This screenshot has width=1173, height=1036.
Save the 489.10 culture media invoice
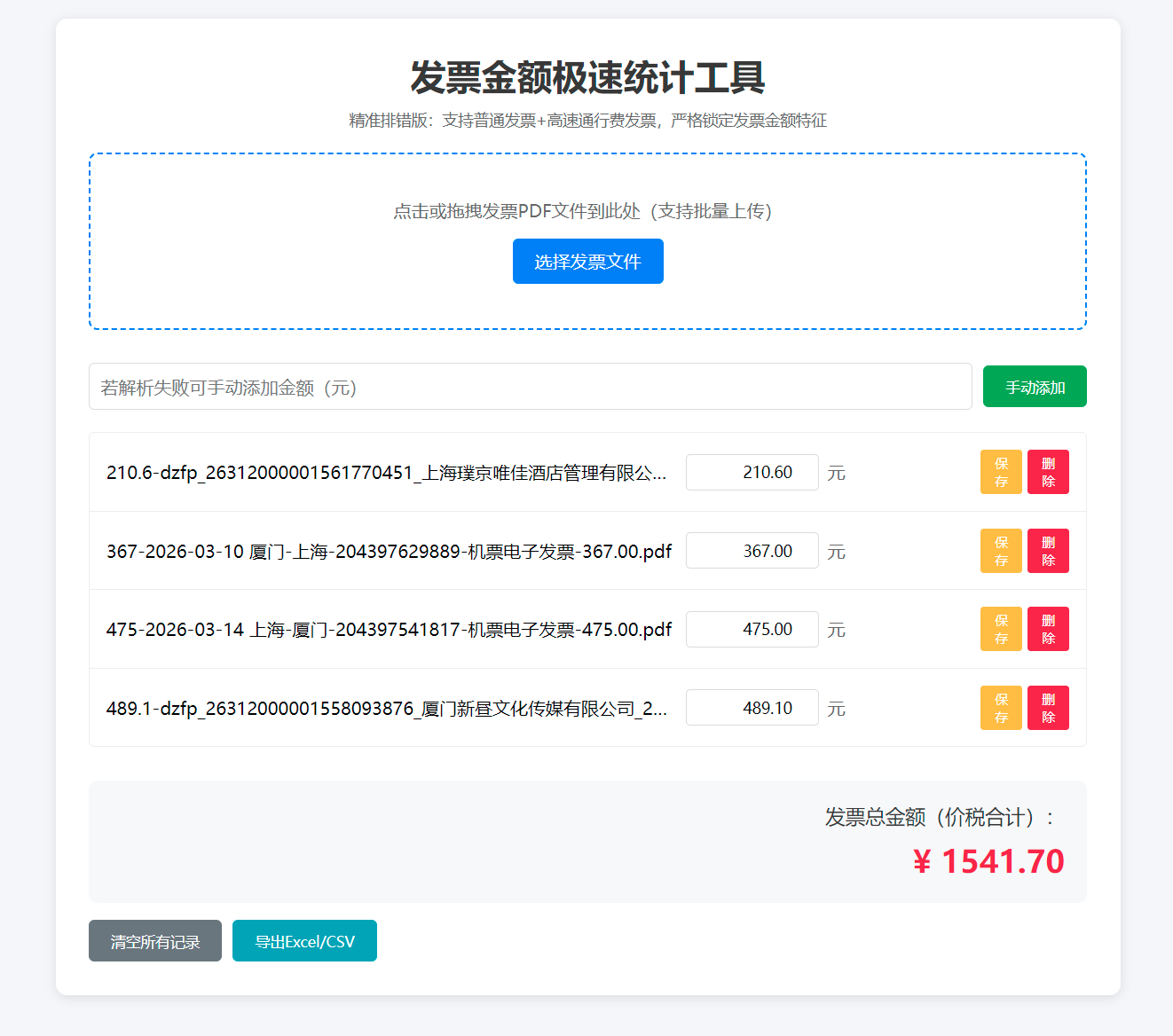coord(1001,707)
